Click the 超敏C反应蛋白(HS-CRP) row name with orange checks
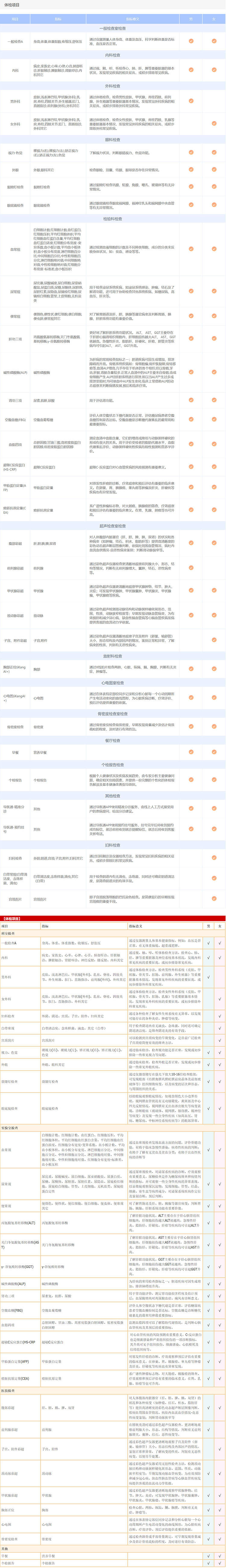The image size is (226, 1568). [15, 467]
